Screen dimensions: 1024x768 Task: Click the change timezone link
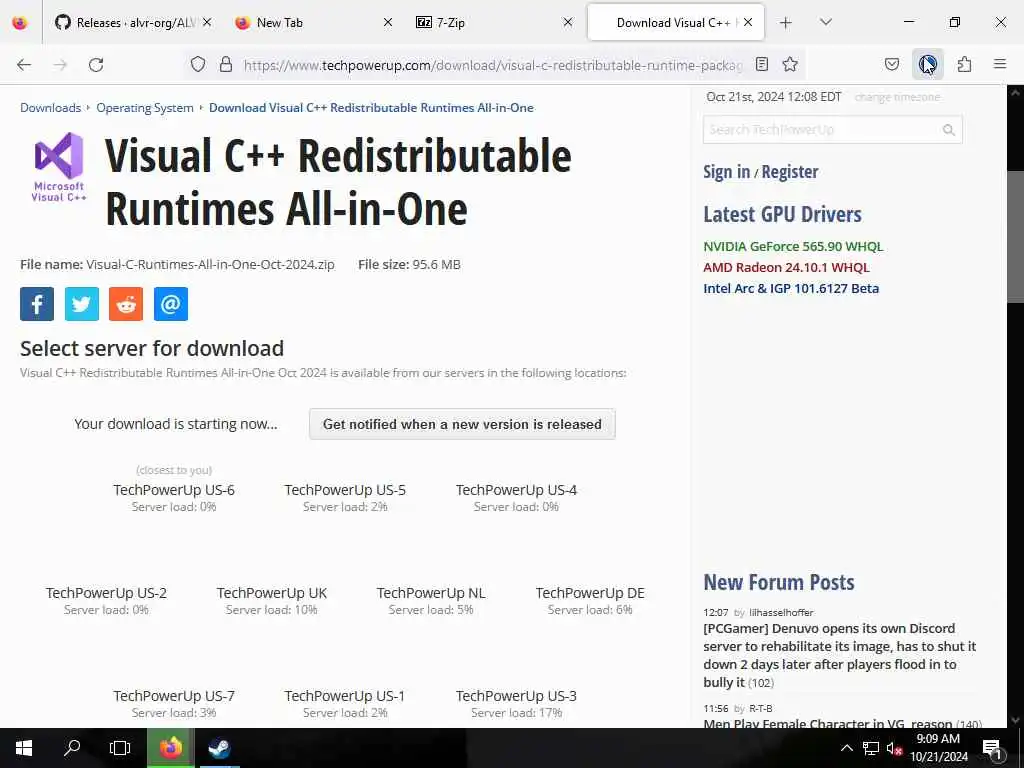tap(897, 97)
